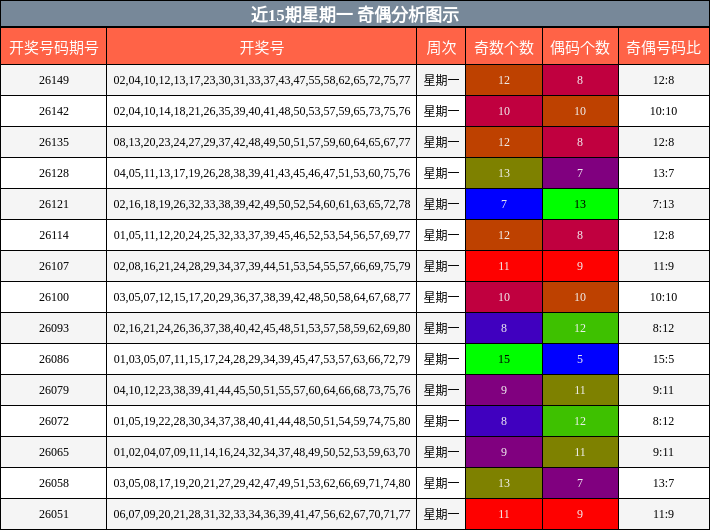This screenshot has height=530, width=710.
Task: Click the draw numbers for issue 26065
Action: (262, 452)
